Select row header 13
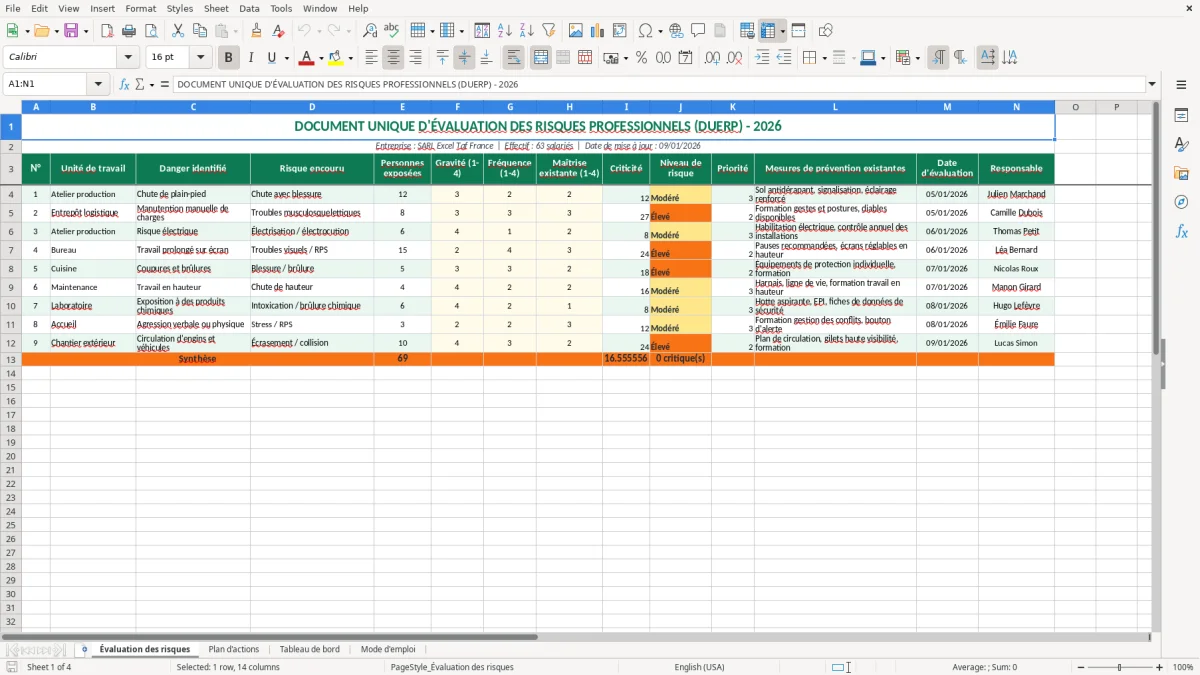Screen dimensions: 1200x675 click(x=11, y=358)
